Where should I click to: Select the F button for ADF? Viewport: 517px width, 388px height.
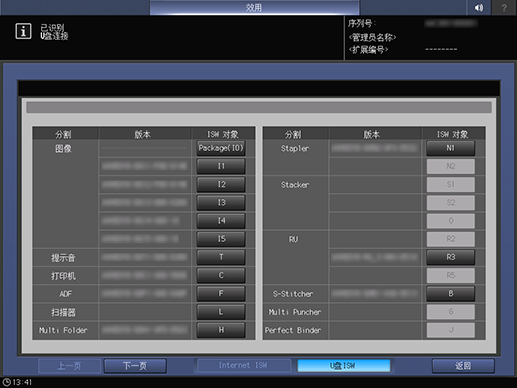tap(221, 293)
